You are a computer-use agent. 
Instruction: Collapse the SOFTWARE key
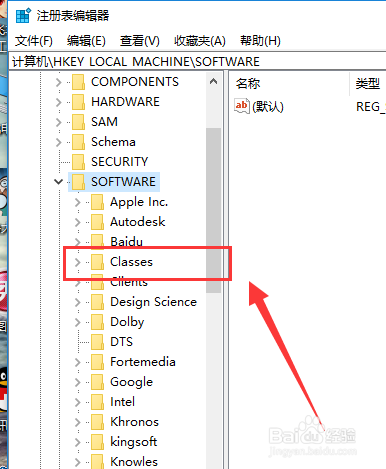pos(59,182)
